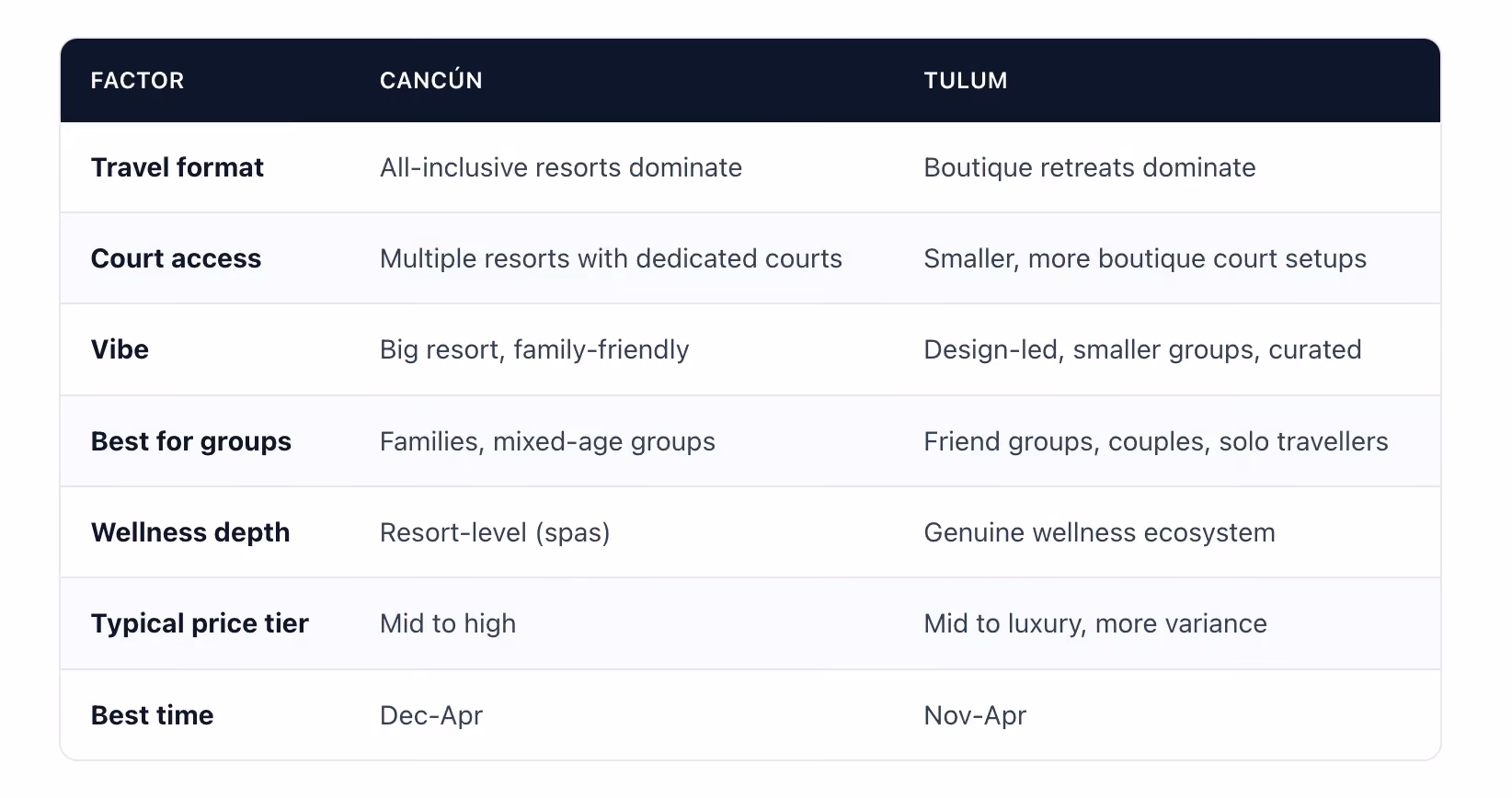The image size is (1512, 798).
Task: Click the Boutique retreats dominate cell
Action: 1089,167
